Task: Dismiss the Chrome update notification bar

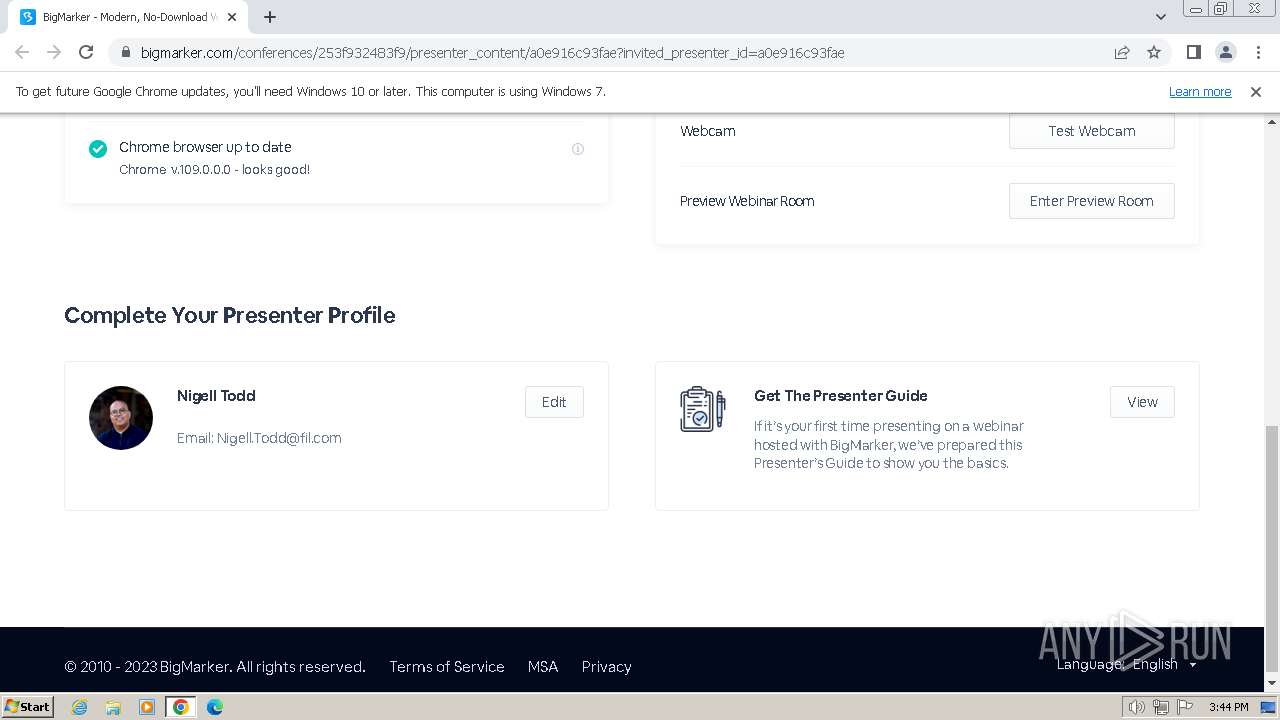Action: (1256, 91)
